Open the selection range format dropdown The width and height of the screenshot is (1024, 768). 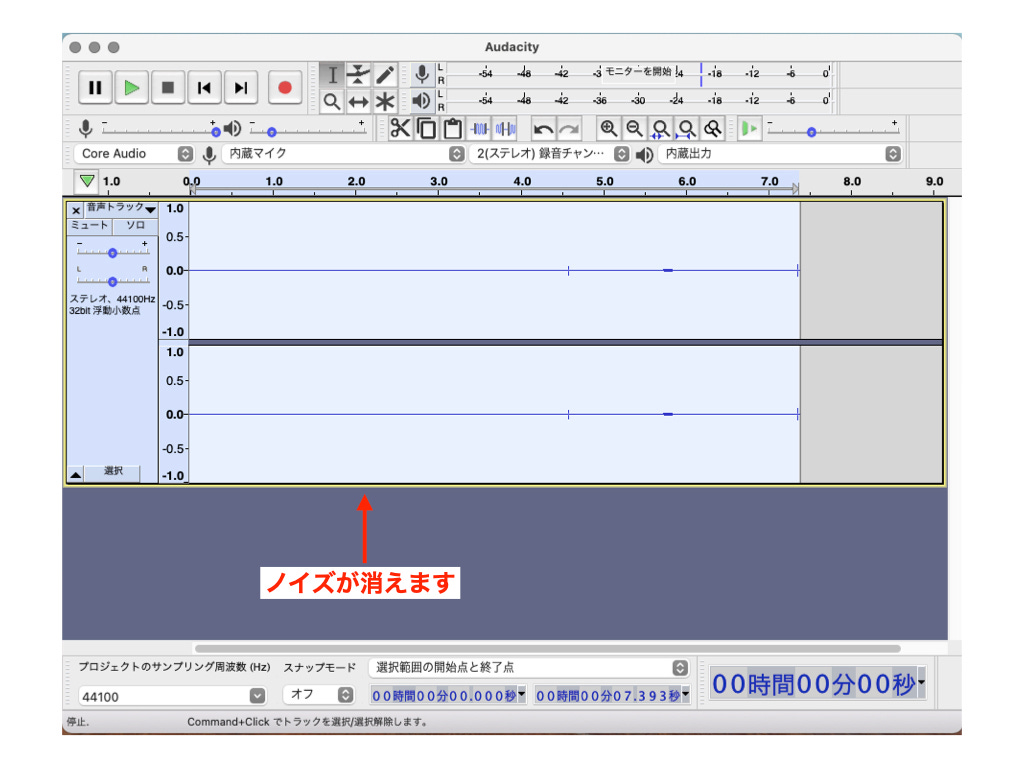(530, 667)
